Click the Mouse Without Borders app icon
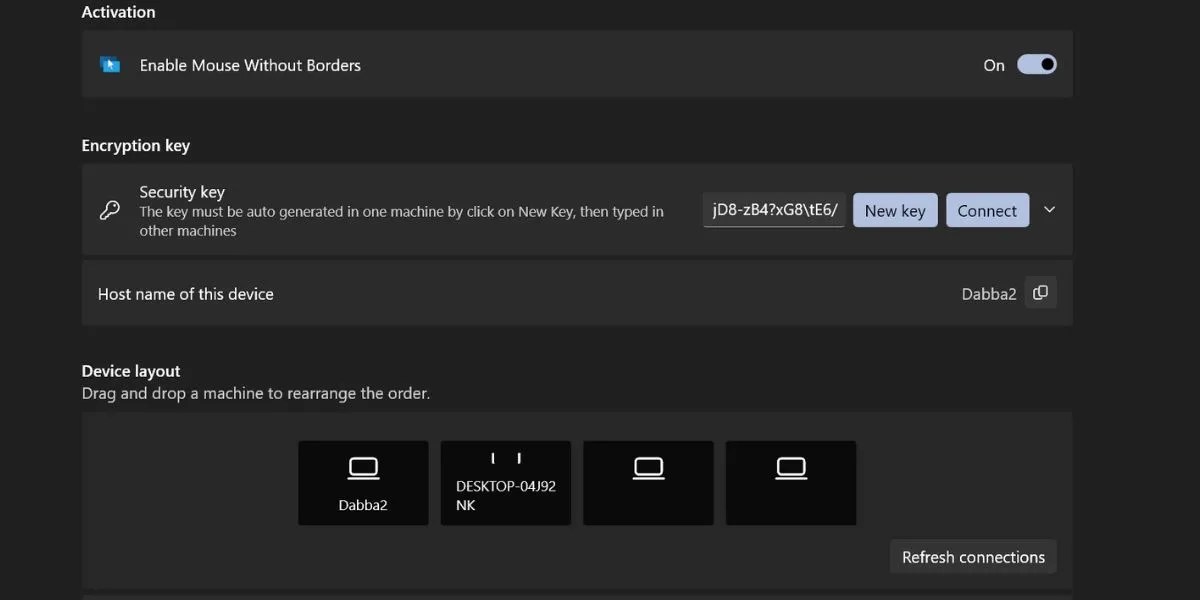 pyautogui.click(x=110, y=64)
